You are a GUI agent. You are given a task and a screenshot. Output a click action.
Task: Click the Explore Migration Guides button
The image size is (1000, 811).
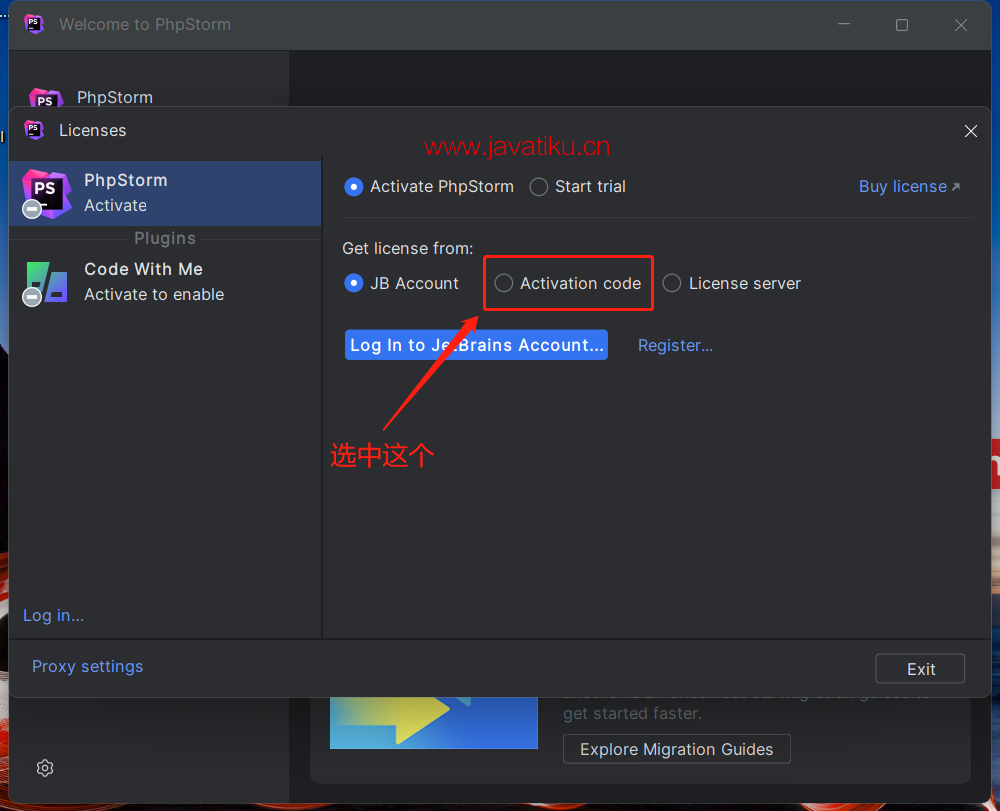676,749
